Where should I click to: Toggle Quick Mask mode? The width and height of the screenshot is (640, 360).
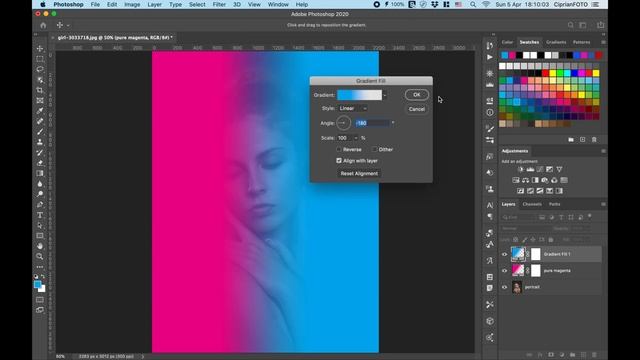pos(40,300)
